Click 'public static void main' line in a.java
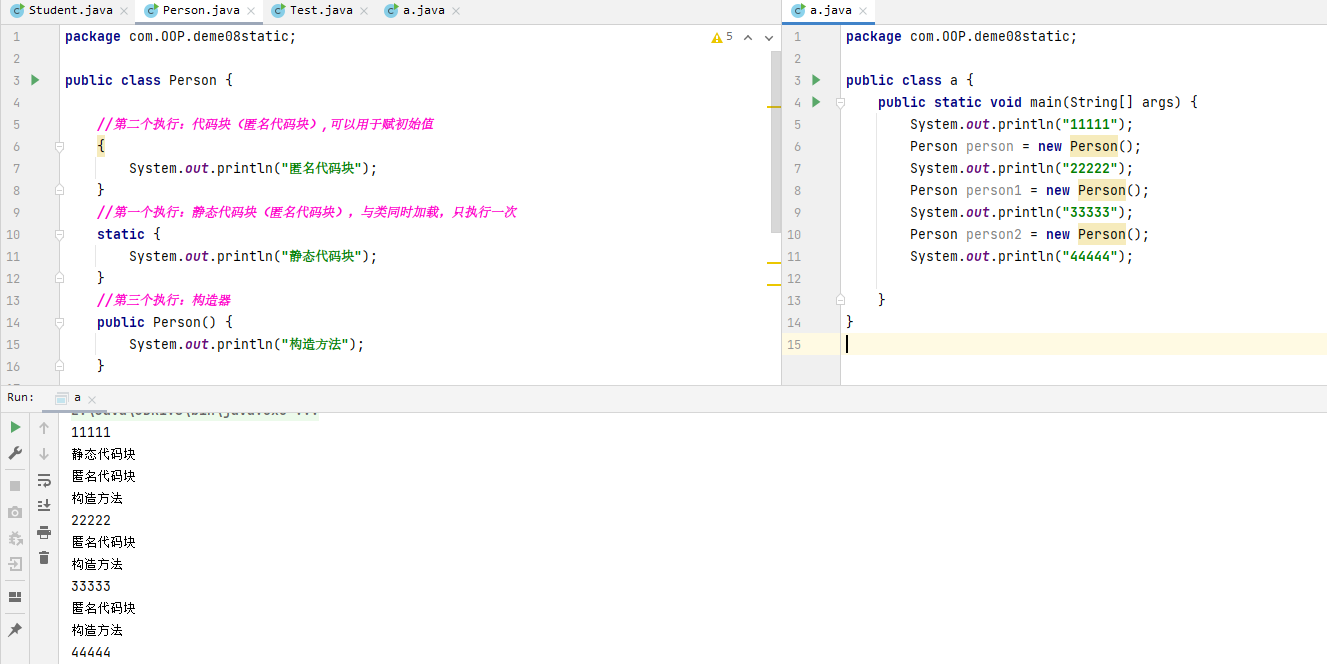The width and height of the screenshot is (1327, 664). [x=1037, y=102]
